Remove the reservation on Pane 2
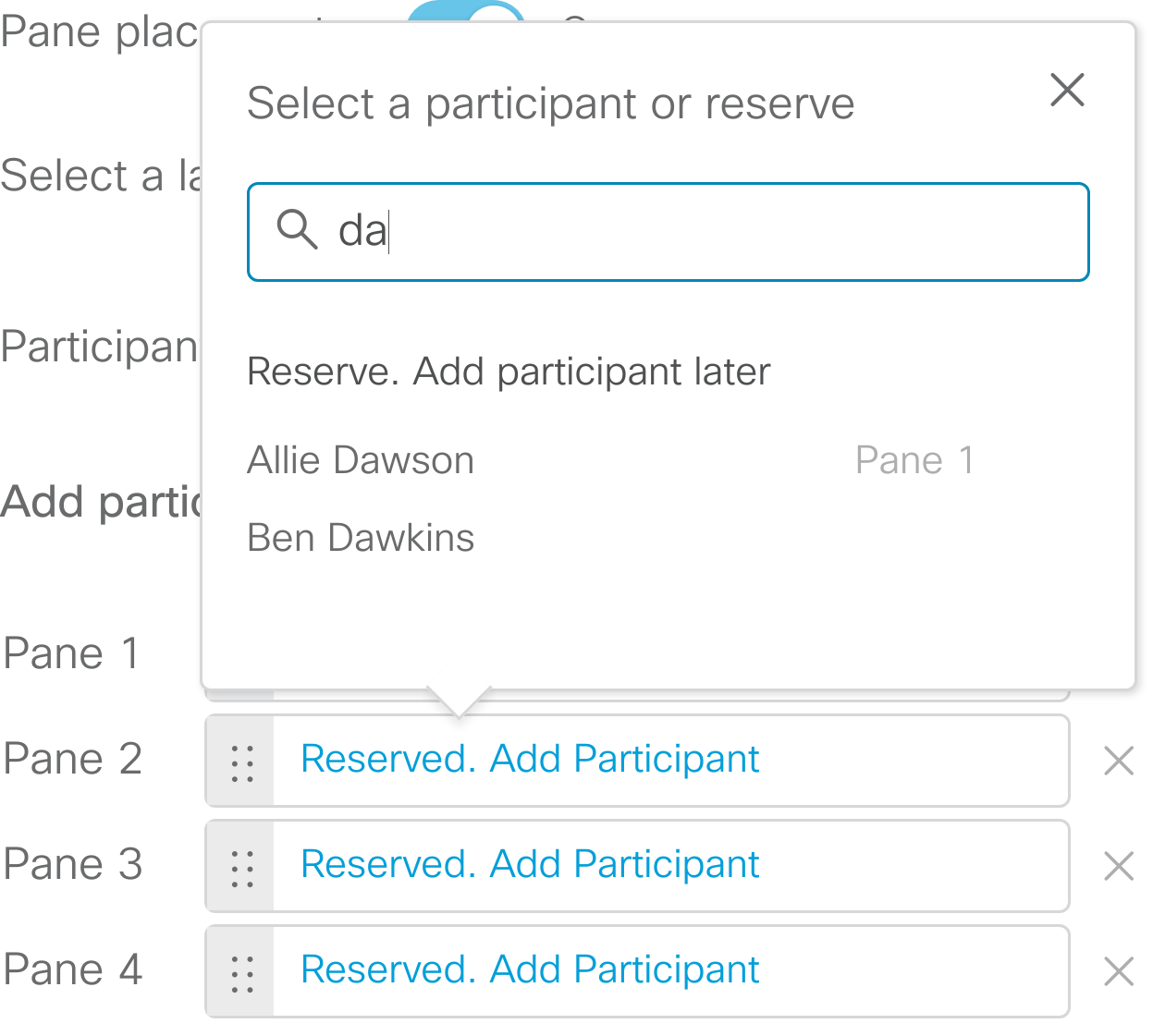The height and width of the screenshot is (1036, 1153). click(1118, 761)
